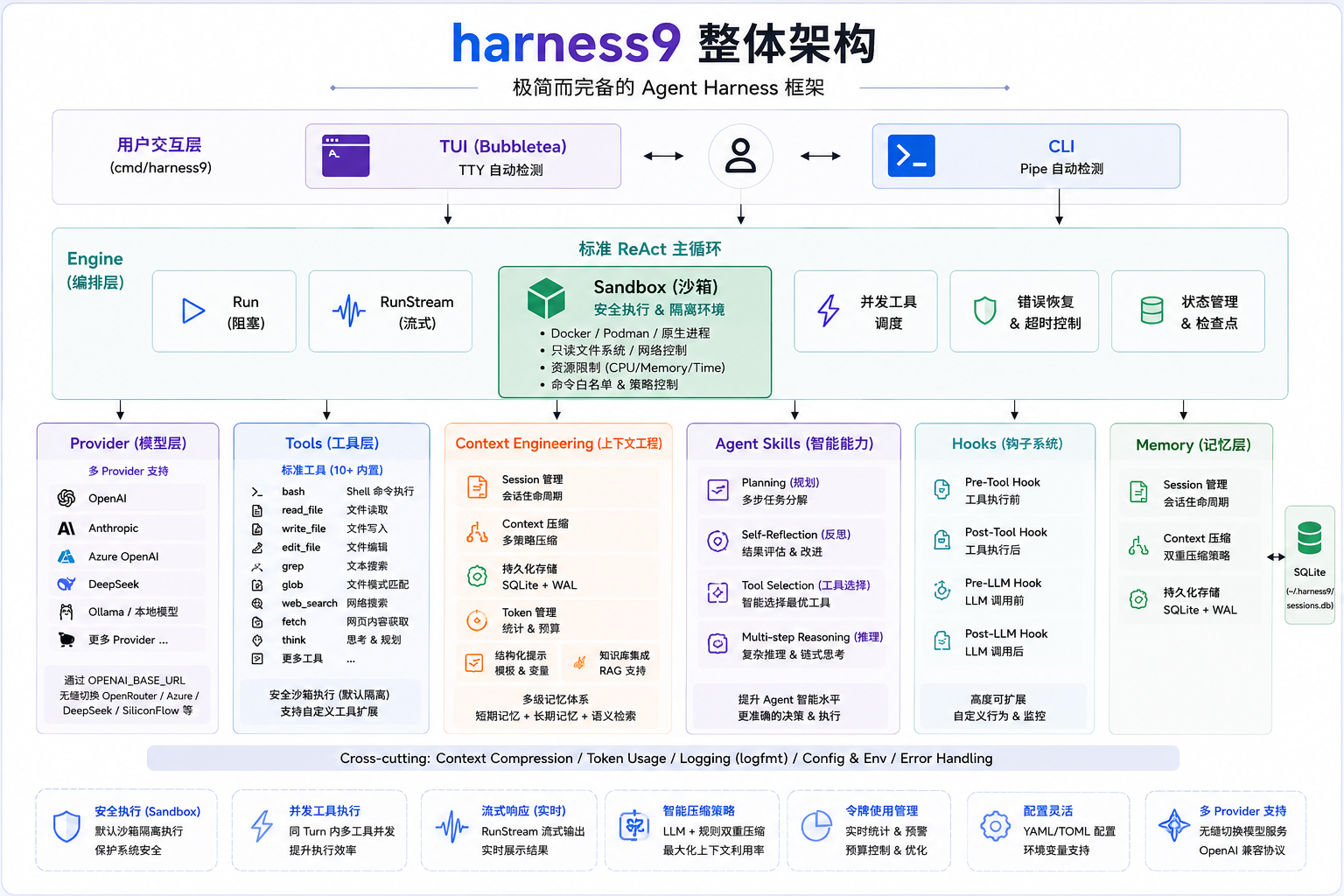Image resolution: width=1344 pixels, height=896 pixels.
Task: Click the Planning (规划) icon
Action: click(717, 490)
